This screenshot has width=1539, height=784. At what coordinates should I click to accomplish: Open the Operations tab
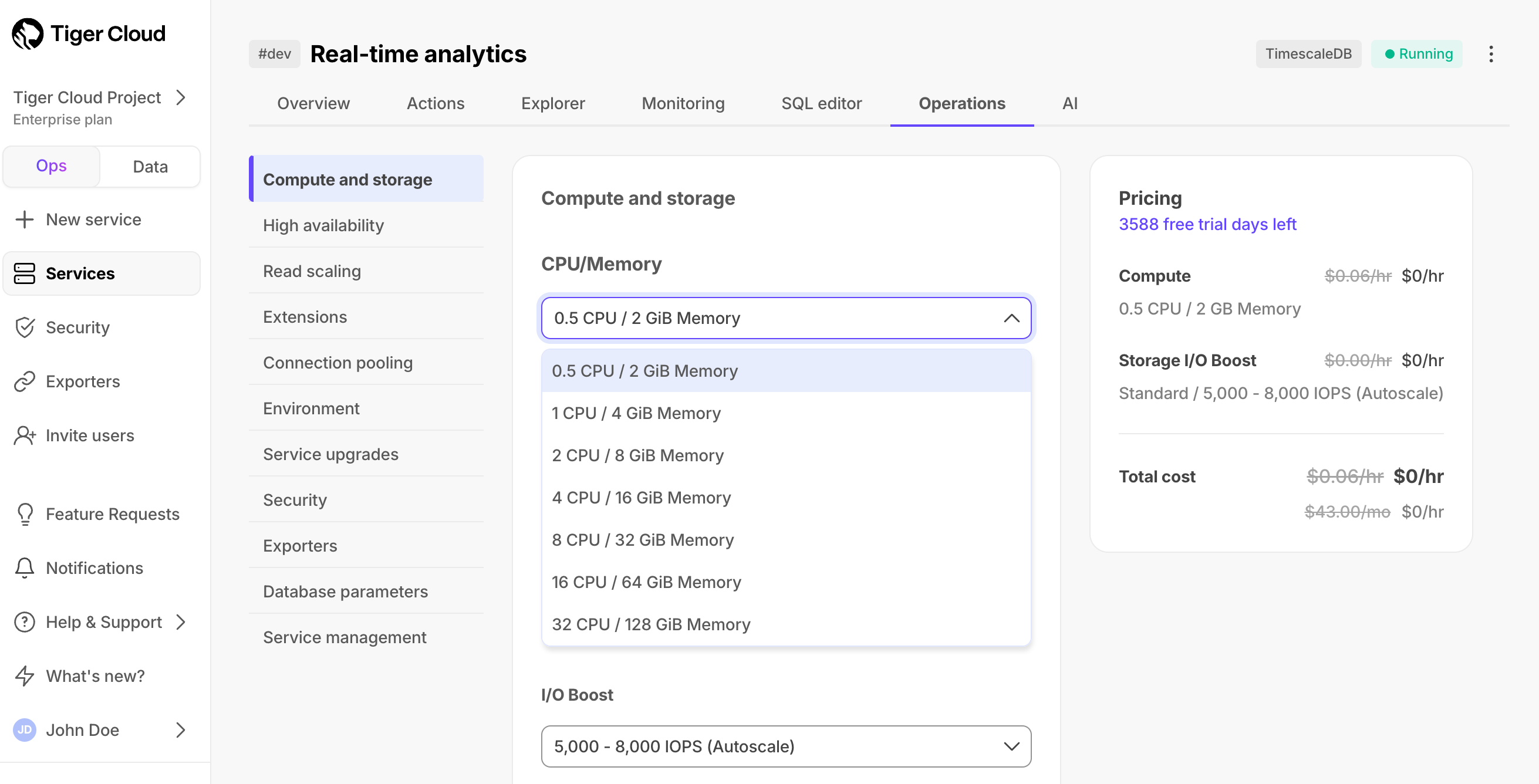pos(962,104)
